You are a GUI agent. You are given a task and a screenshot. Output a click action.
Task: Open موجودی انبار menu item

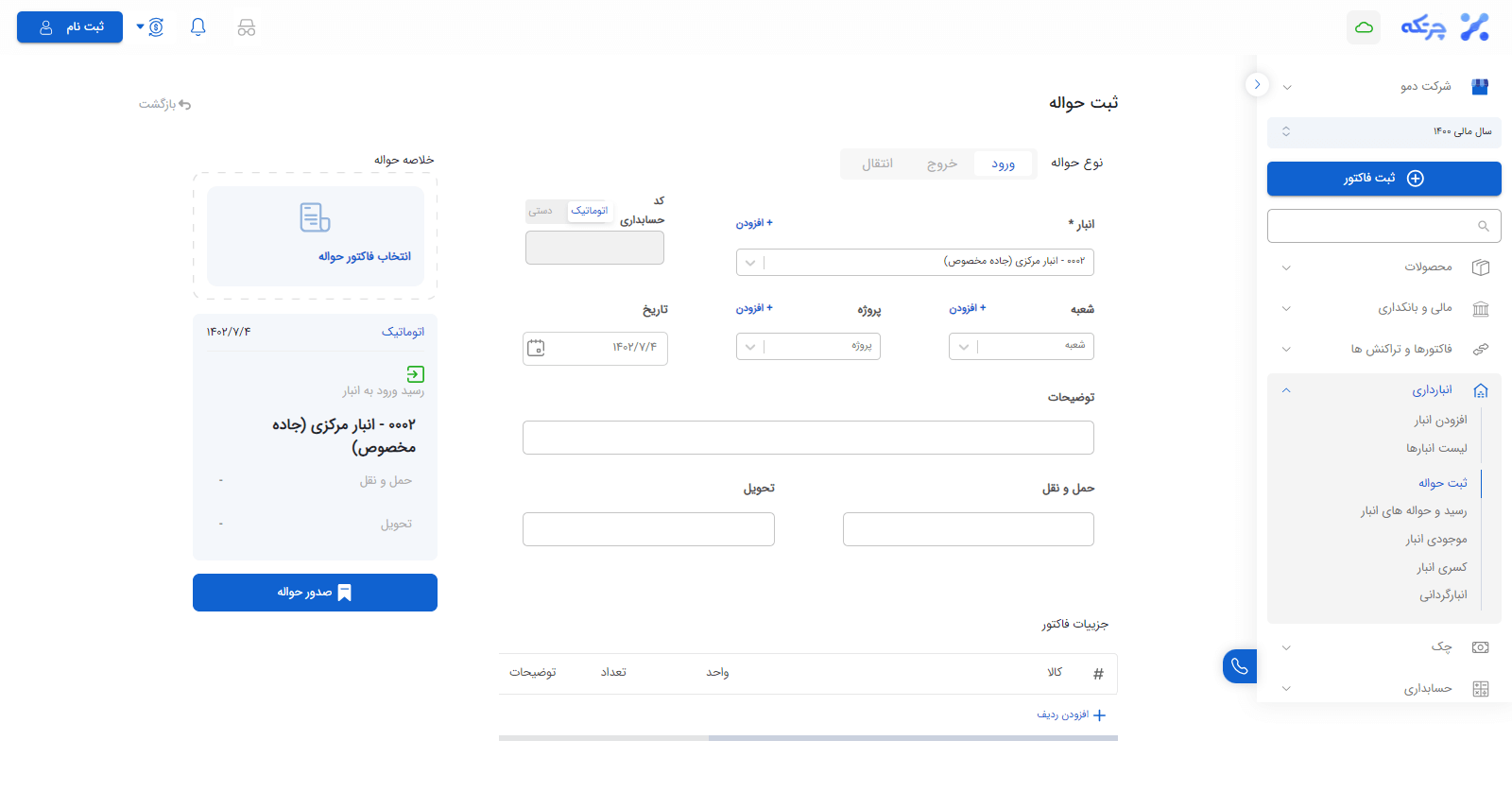pyautogui.click(x=1436, y=540)
